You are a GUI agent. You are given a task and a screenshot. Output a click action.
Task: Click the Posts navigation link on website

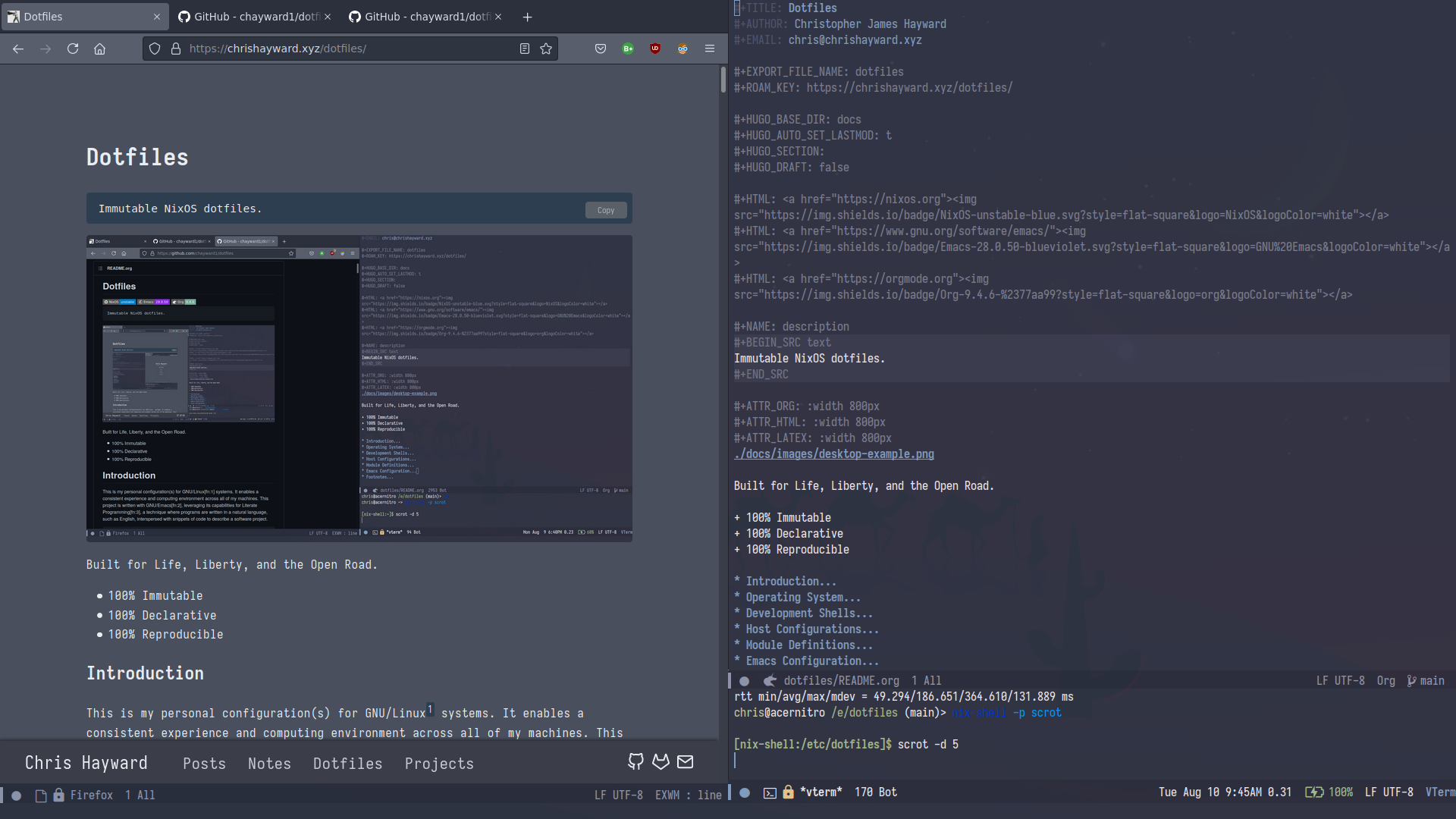pos(204,763)
